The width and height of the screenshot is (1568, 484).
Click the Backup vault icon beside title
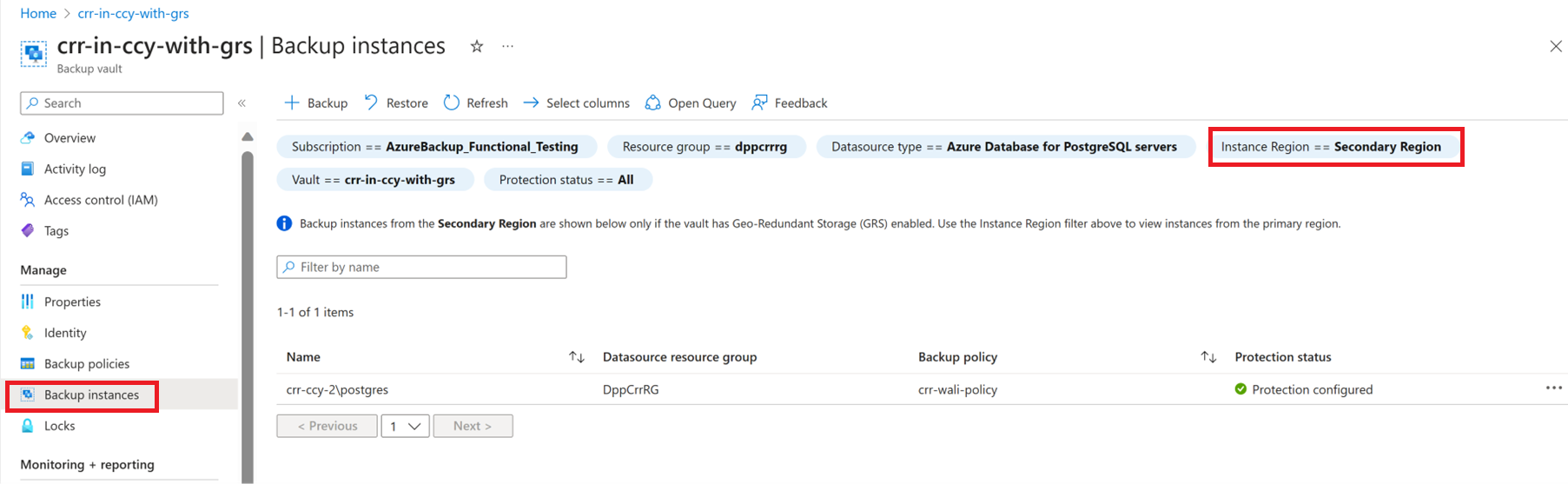click(x=34, y=54)
